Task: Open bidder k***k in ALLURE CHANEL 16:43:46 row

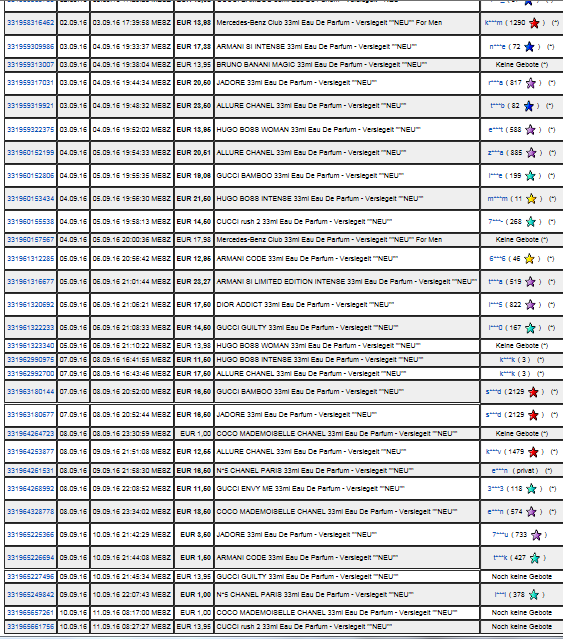Action: (508, 374)
